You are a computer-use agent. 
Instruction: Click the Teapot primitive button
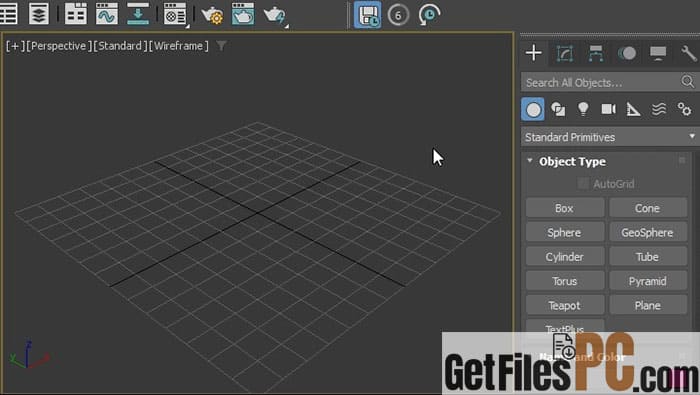coord(565,305)
